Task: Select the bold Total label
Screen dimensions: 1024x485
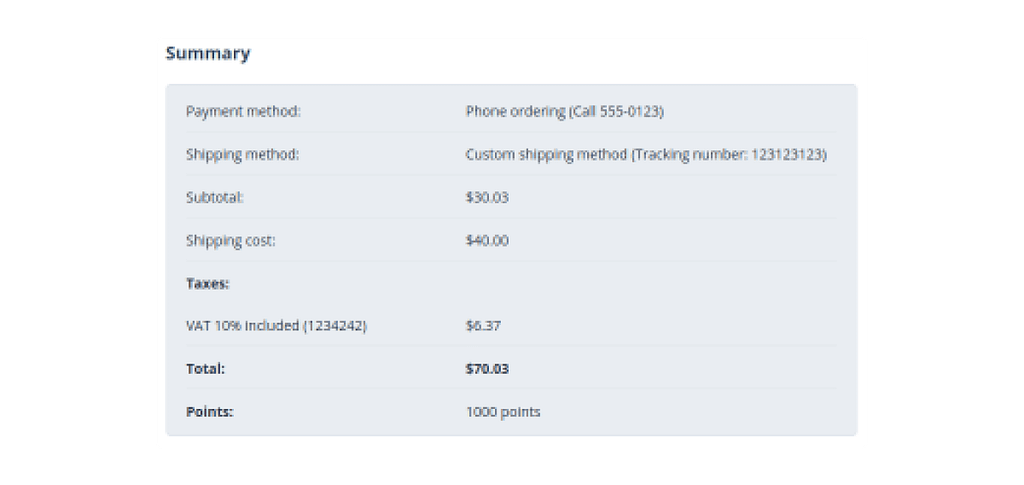Action: [205, 369]
